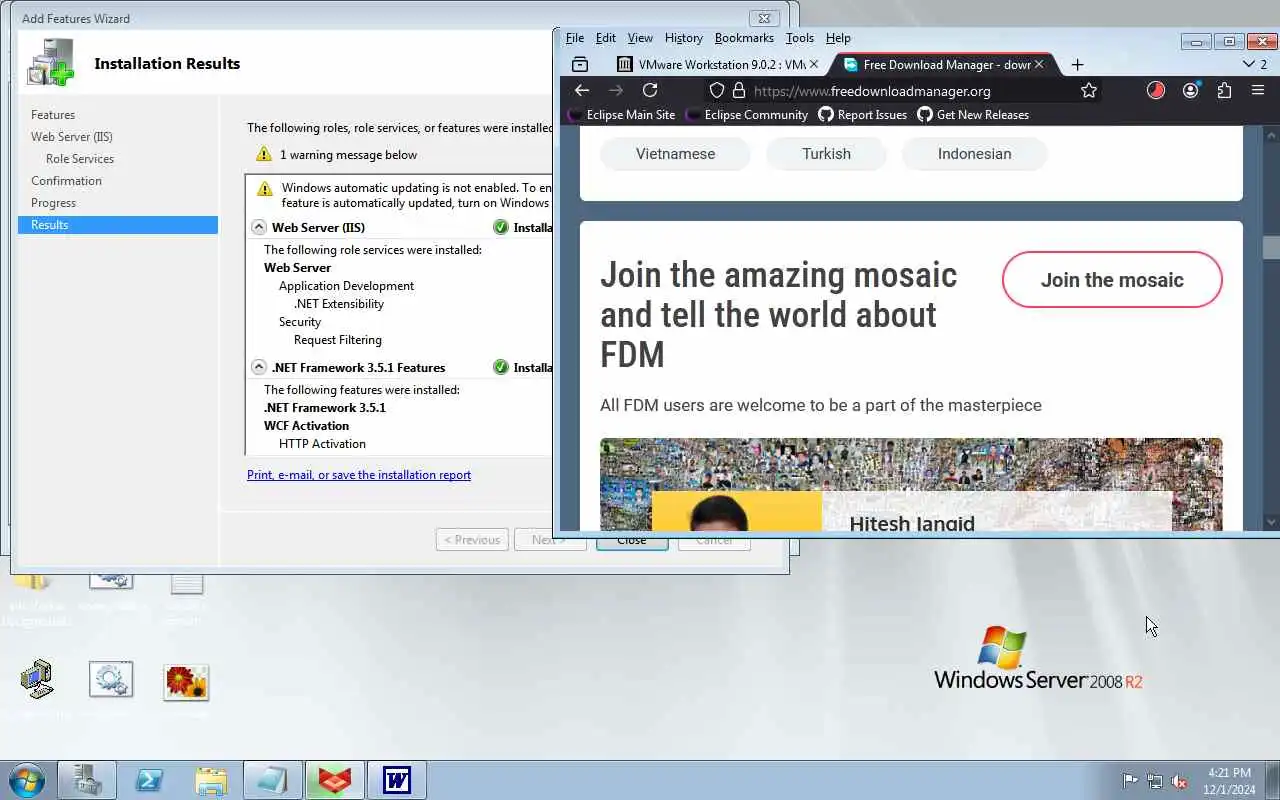
Task: Open Get New Releases bookmark
Action: [x=973, y=115]
